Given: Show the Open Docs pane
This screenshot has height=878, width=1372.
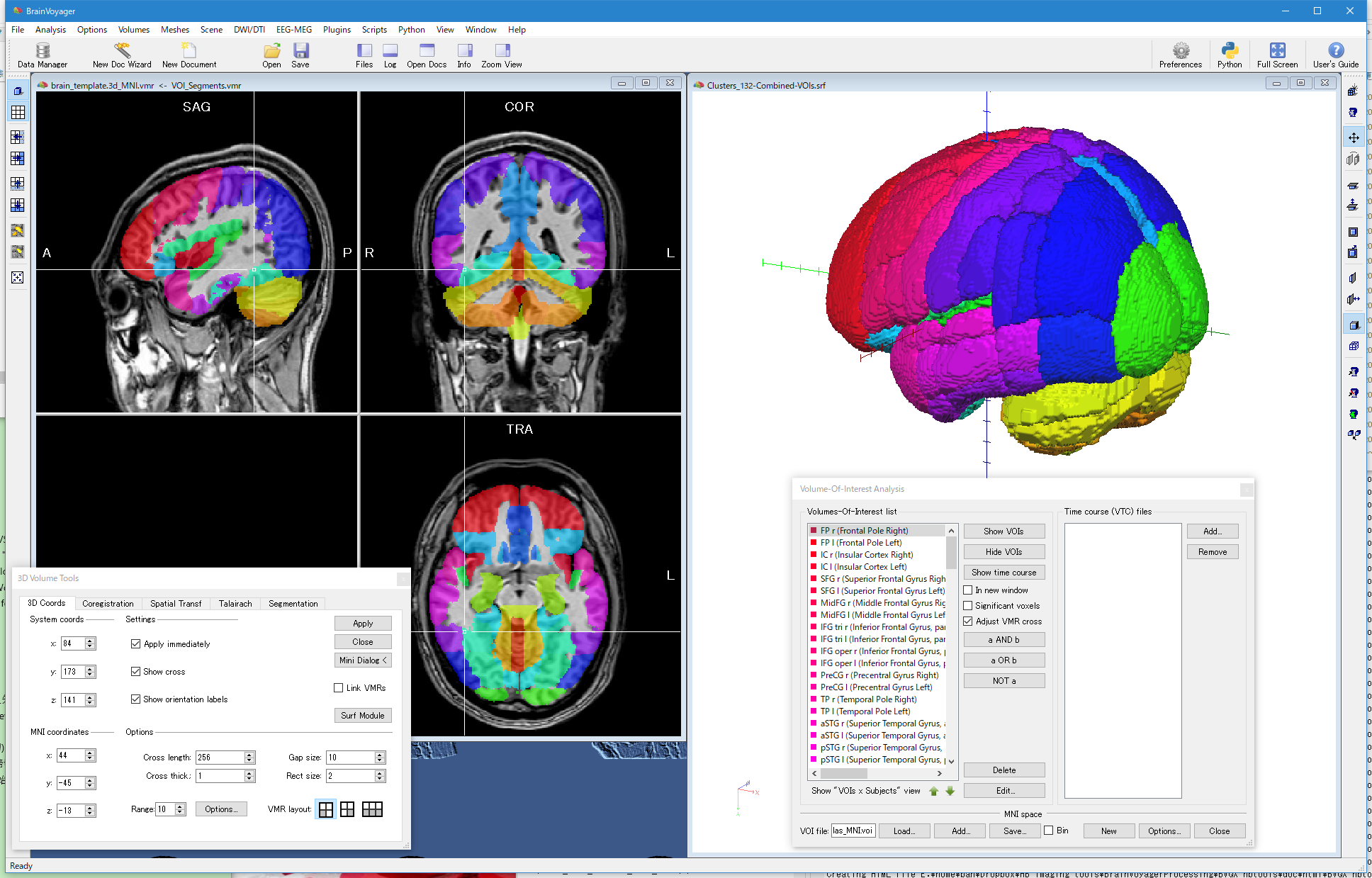Looking at the screenshot, I should pyautogui.click(x=427, y=55).
